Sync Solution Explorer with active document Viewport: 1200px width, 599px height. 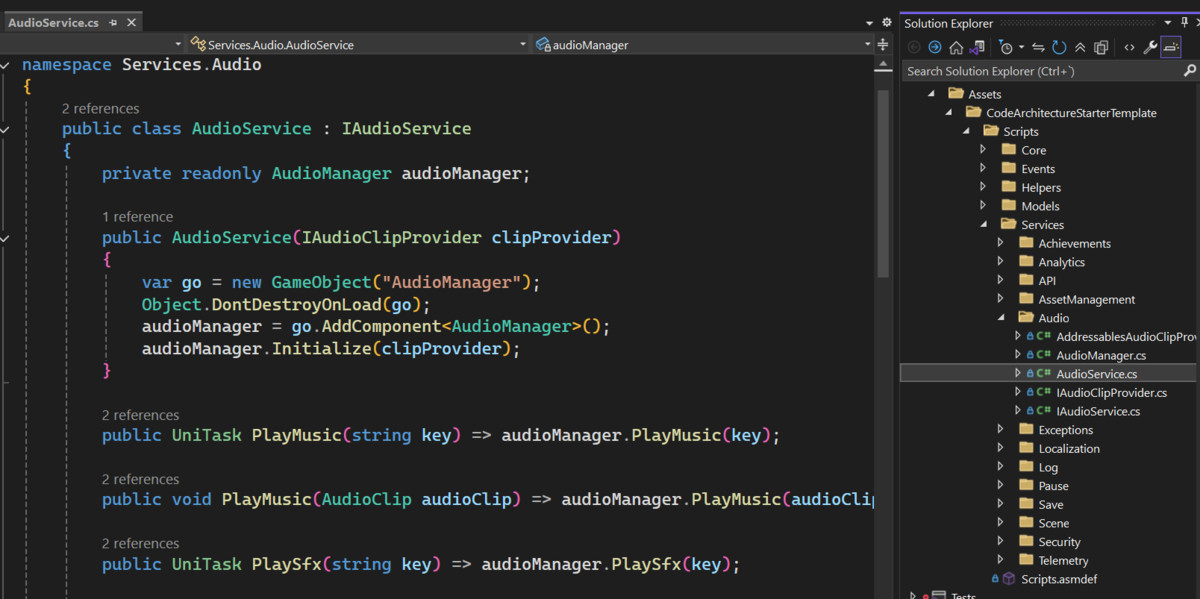click(1037, 46)
